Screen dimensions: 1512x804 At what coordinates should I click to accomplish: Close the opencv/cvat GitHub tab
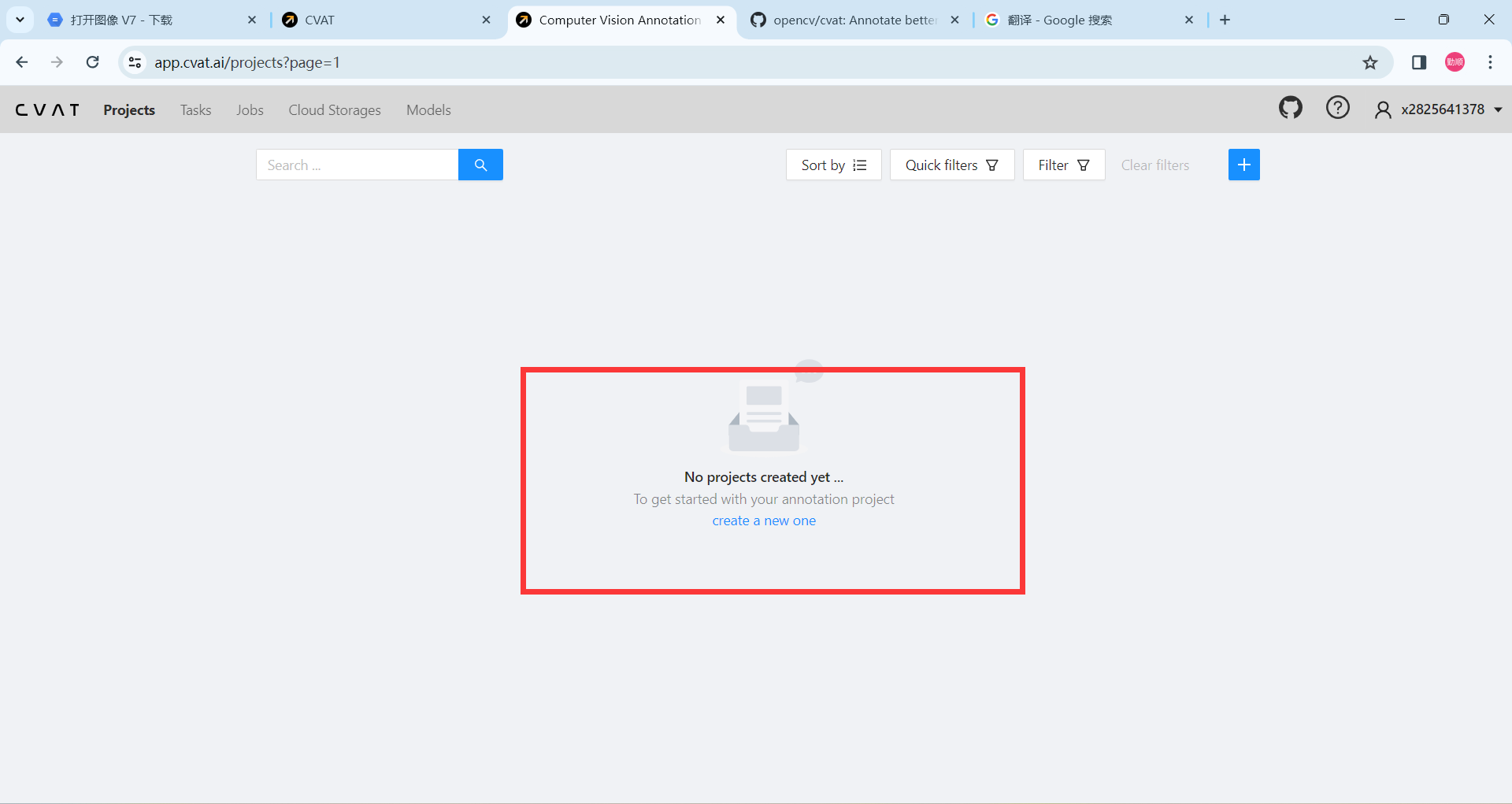pyautogui.click(x=954, y=20)
